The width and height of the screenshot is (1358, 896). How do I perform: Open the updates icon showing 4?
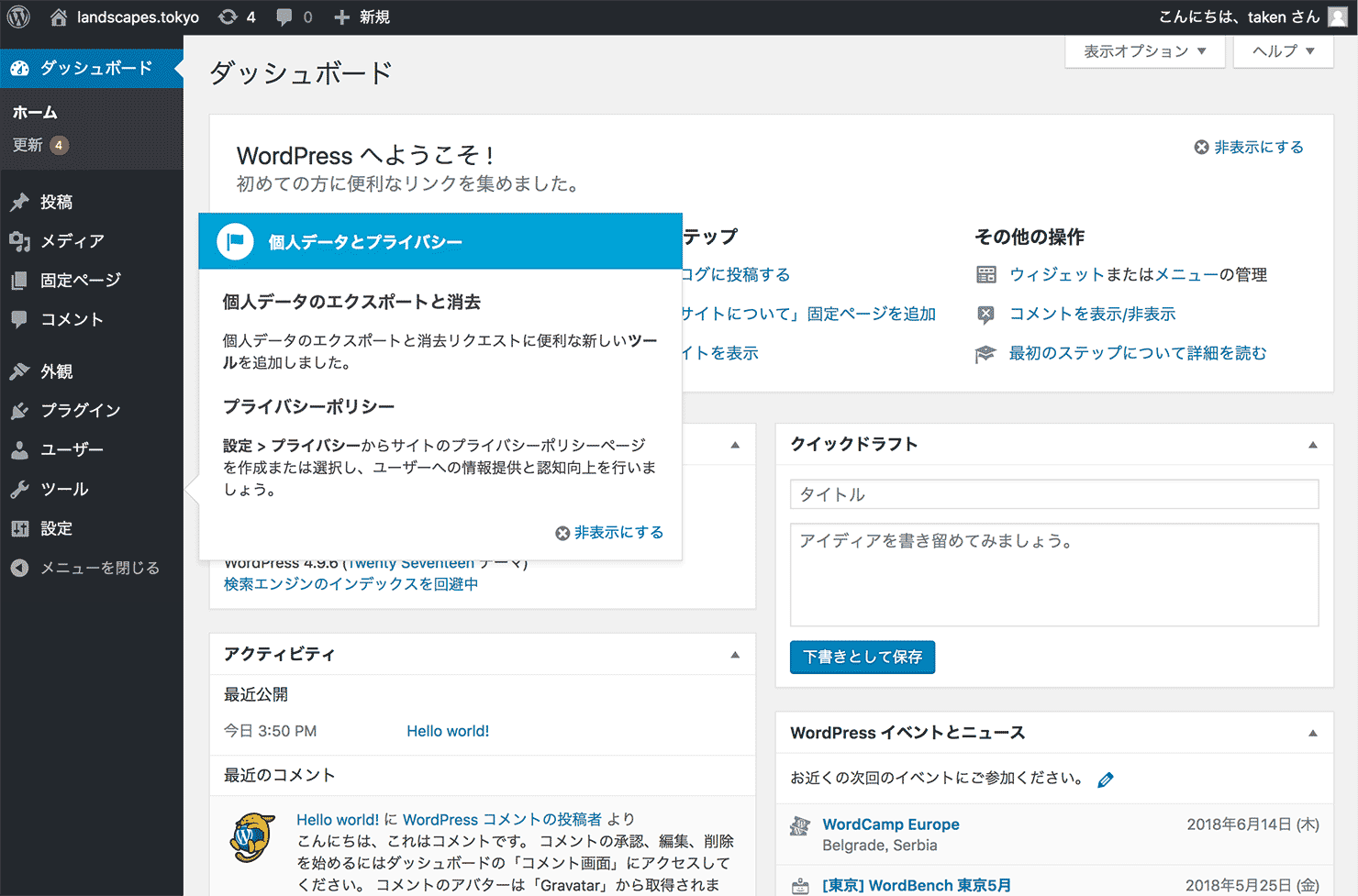coord(228,17)
